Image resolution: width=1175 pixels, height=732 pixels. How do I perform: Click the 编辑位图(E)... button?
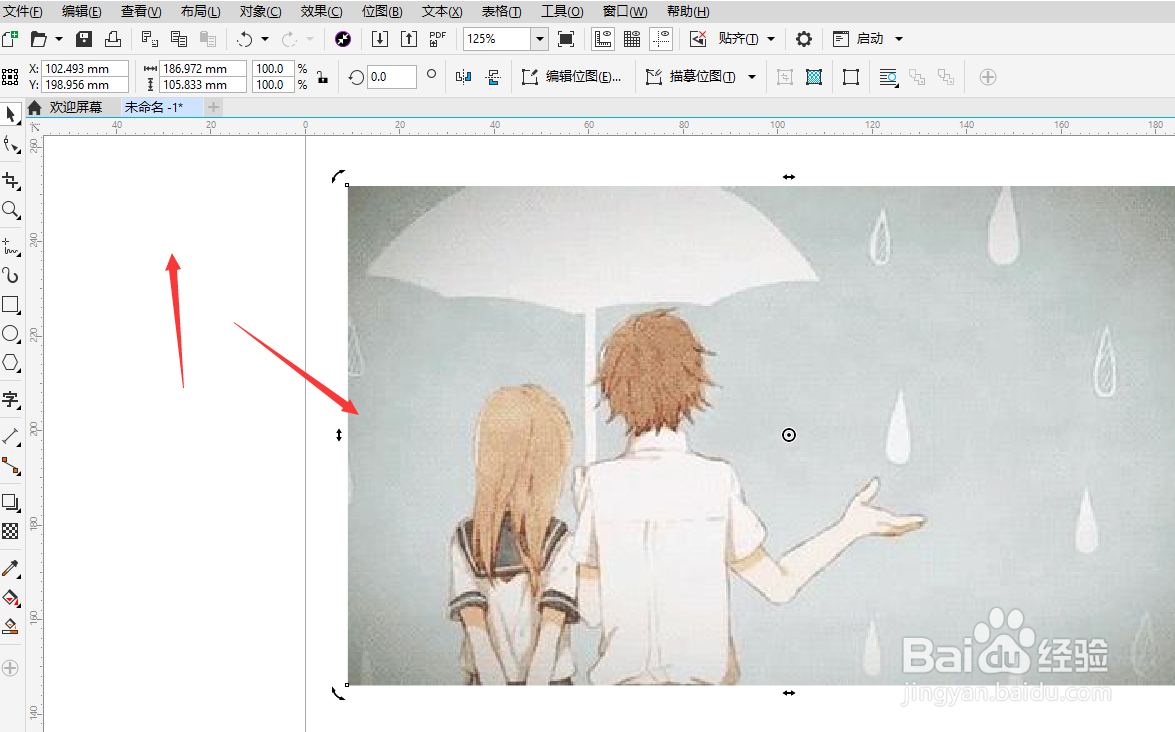[572, 76]
